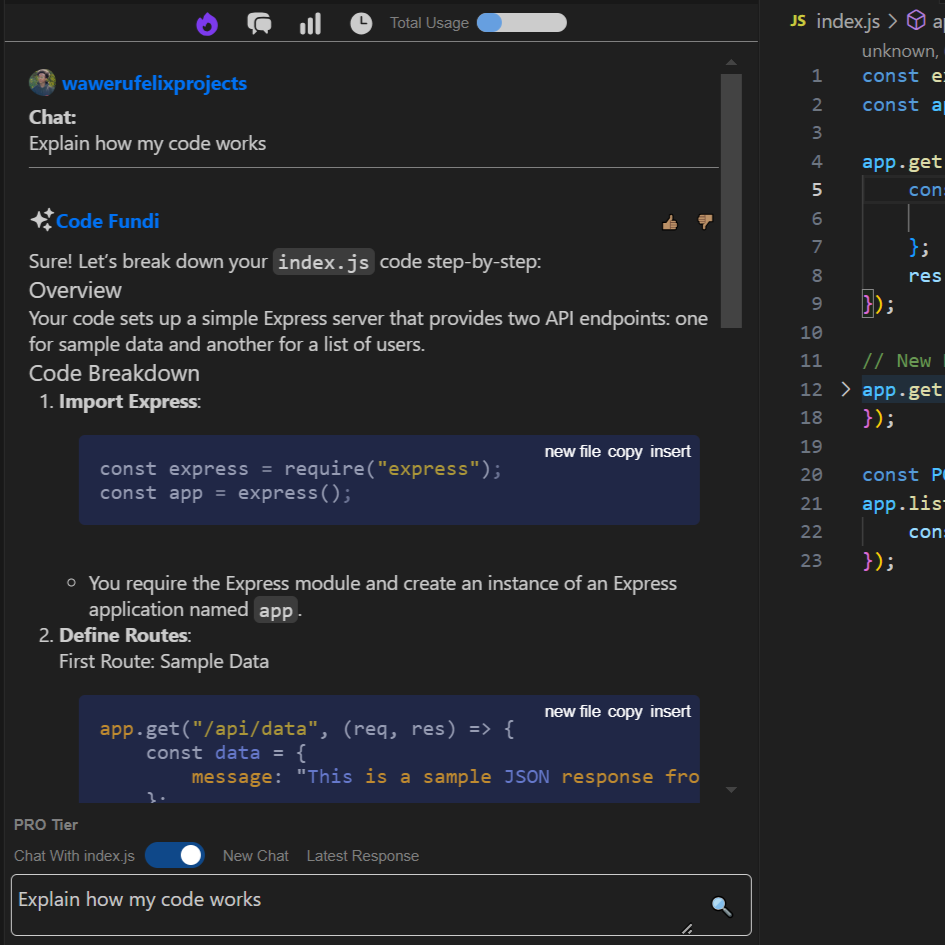Screen dimensions: 945x945
Task: Click the chat scroll down arrow
Action: coord(731,790)
